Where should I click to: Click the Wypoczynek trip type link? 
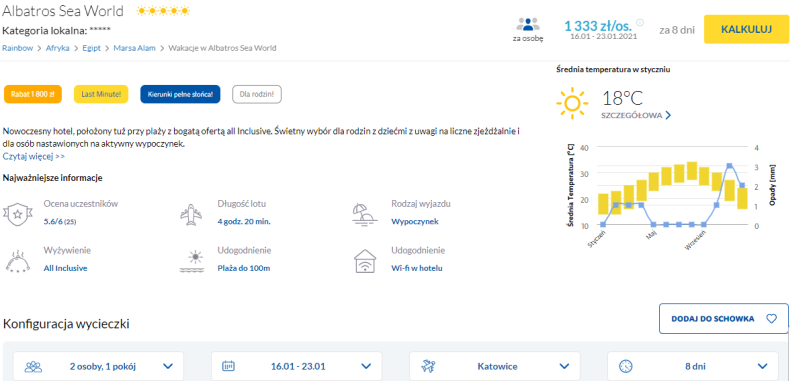[x=415, y=221]
